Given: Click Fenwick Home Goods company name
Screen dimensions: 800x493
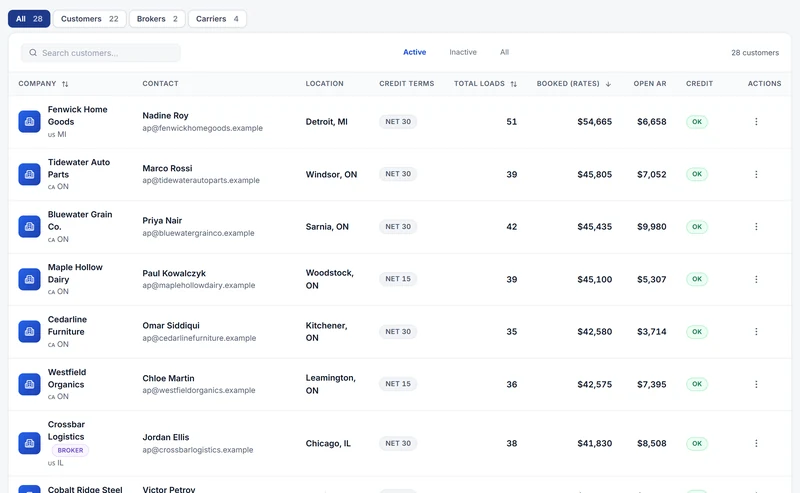Looking at the screenshot, I should (x=78, y=115).
